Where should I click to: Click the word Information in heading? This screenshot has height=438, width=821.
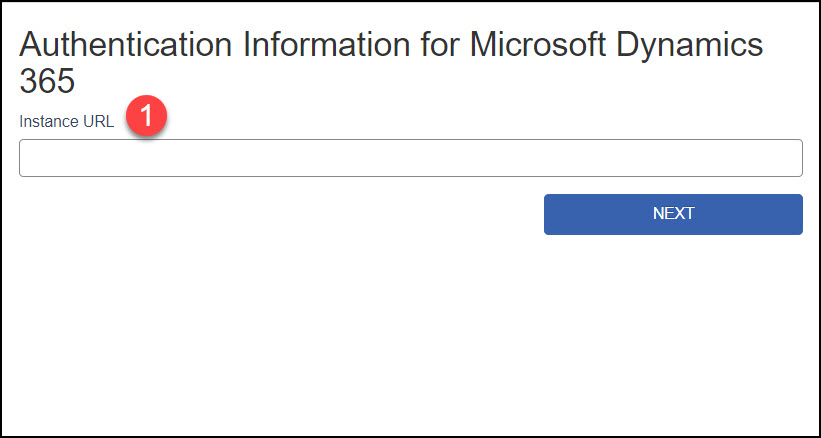click(x=326, y=44)
